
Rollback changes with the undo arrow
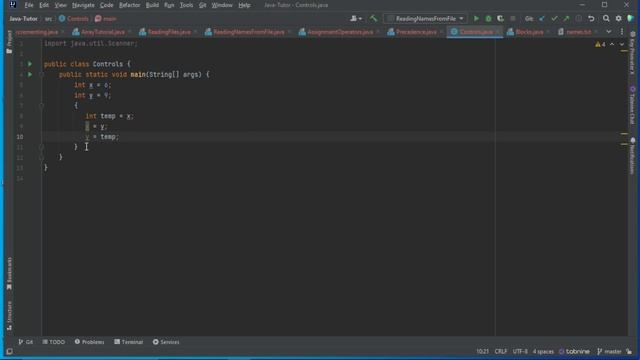(x=591, y=19)
